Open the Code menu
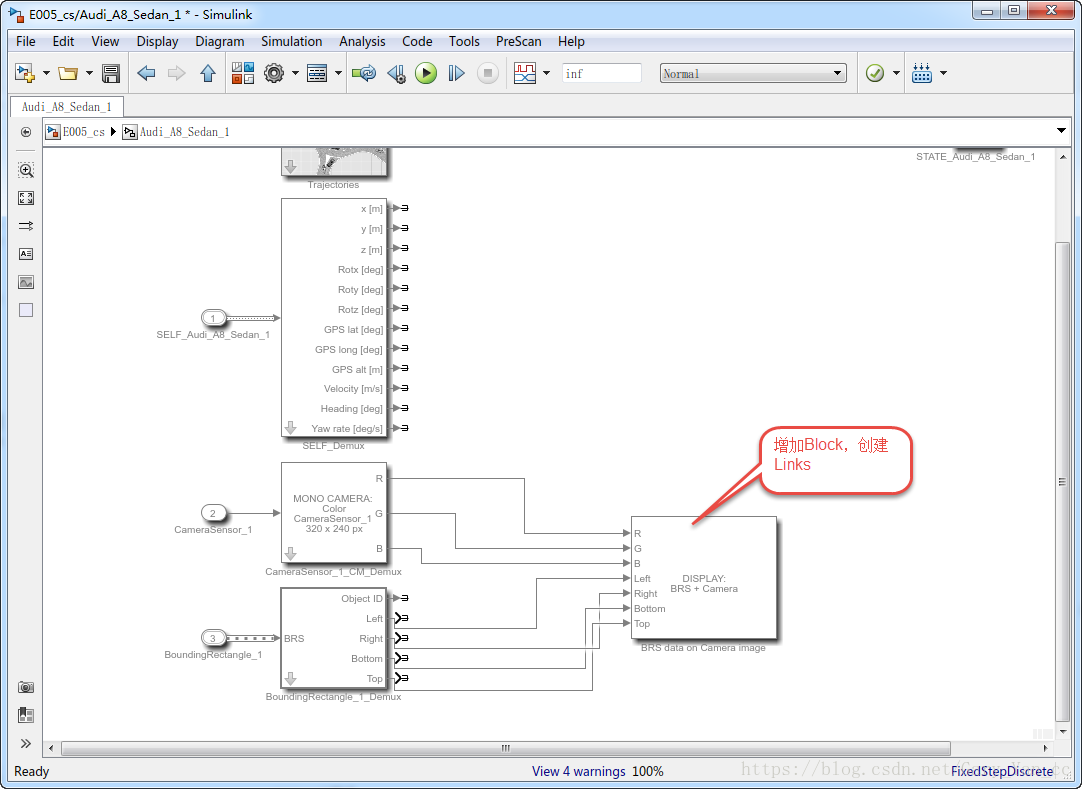The width and height of the screenshot is (1082, 789). click(x=417, y=41)
